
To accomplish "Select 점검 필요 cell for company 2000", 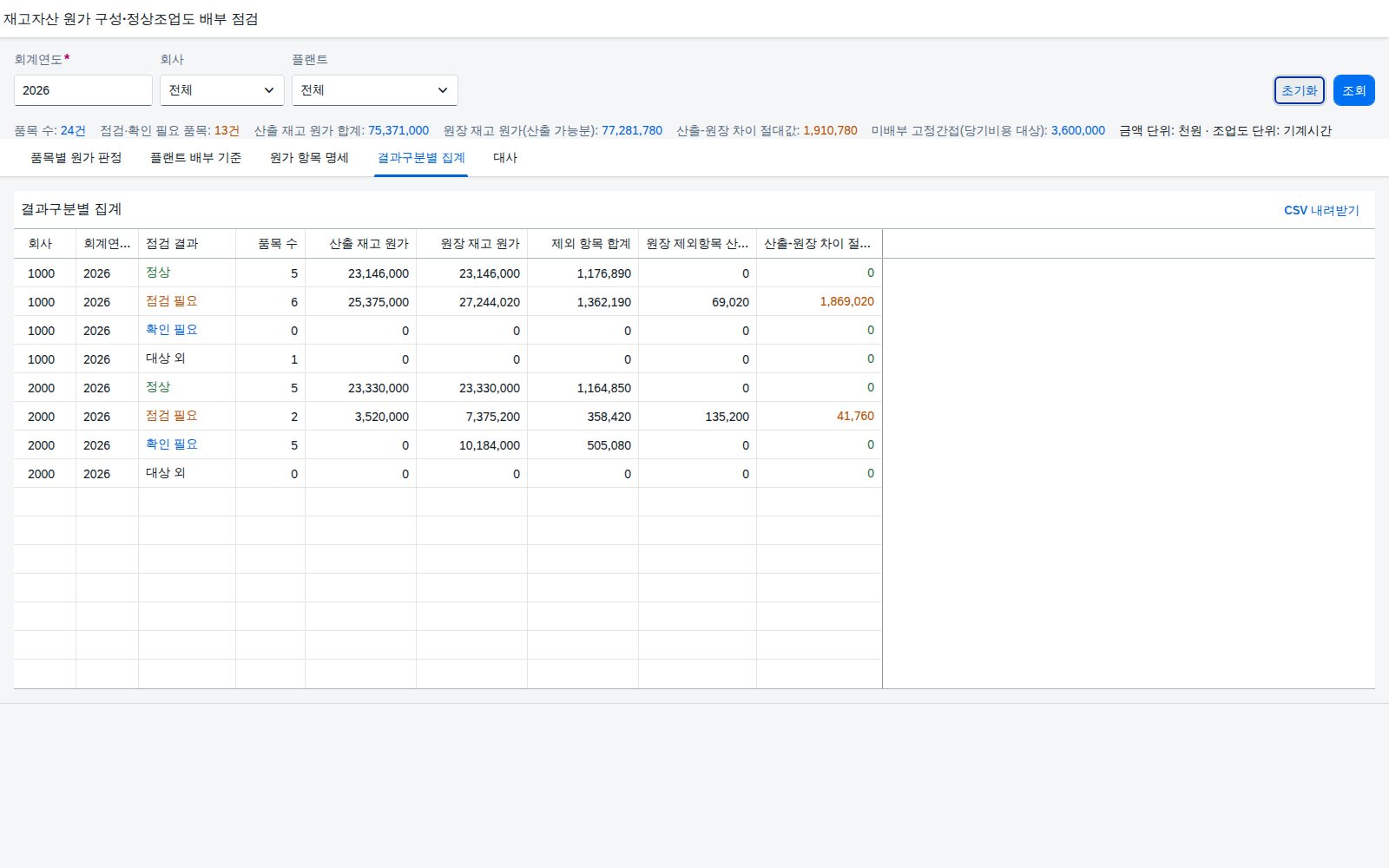I will [187, 416].
